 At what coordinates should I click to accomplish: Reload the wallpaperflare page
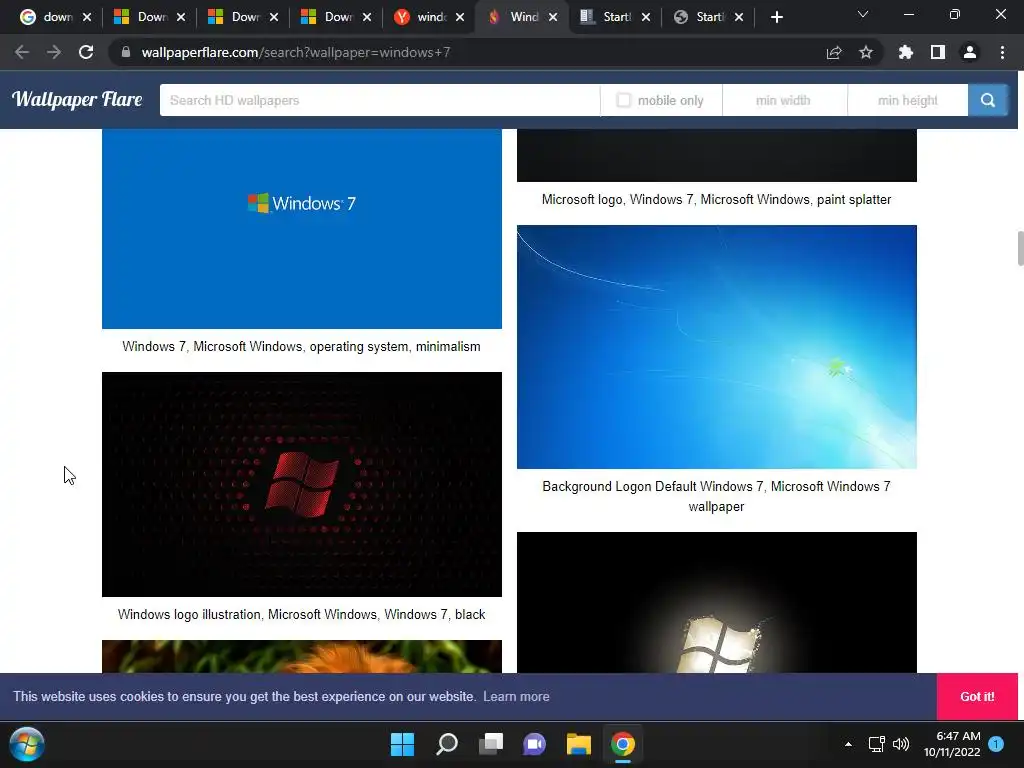86,52
